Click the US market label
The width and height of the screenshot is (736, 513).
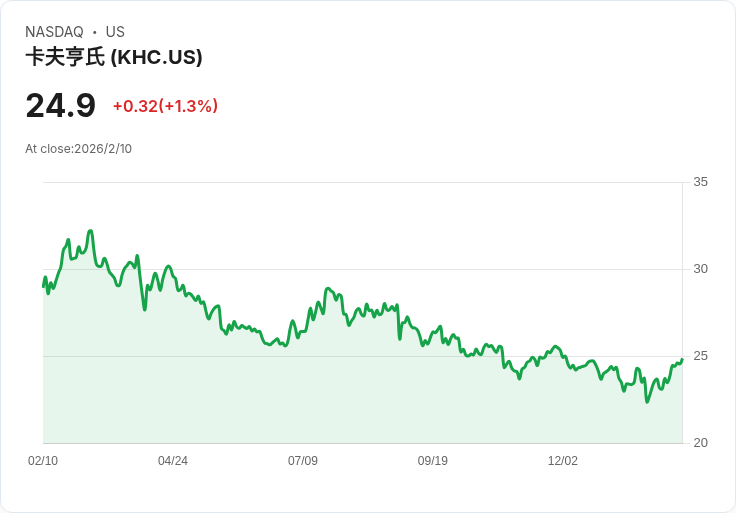point(115,32)
